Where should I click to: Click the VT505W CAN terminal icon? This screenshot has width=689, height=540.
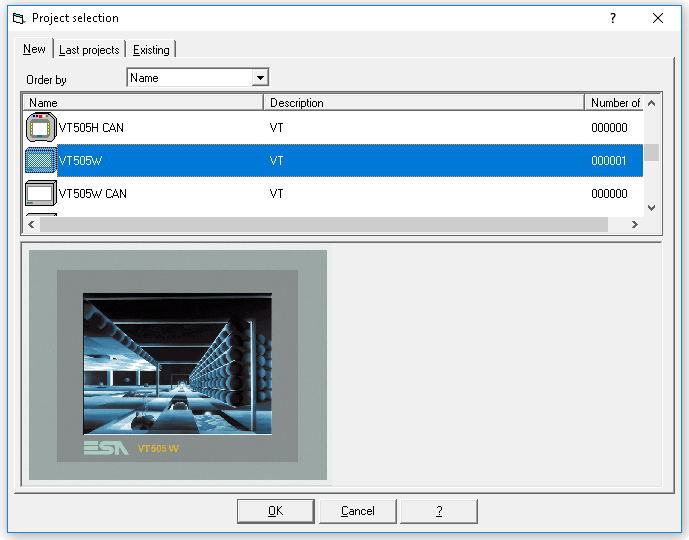(41, 193)
